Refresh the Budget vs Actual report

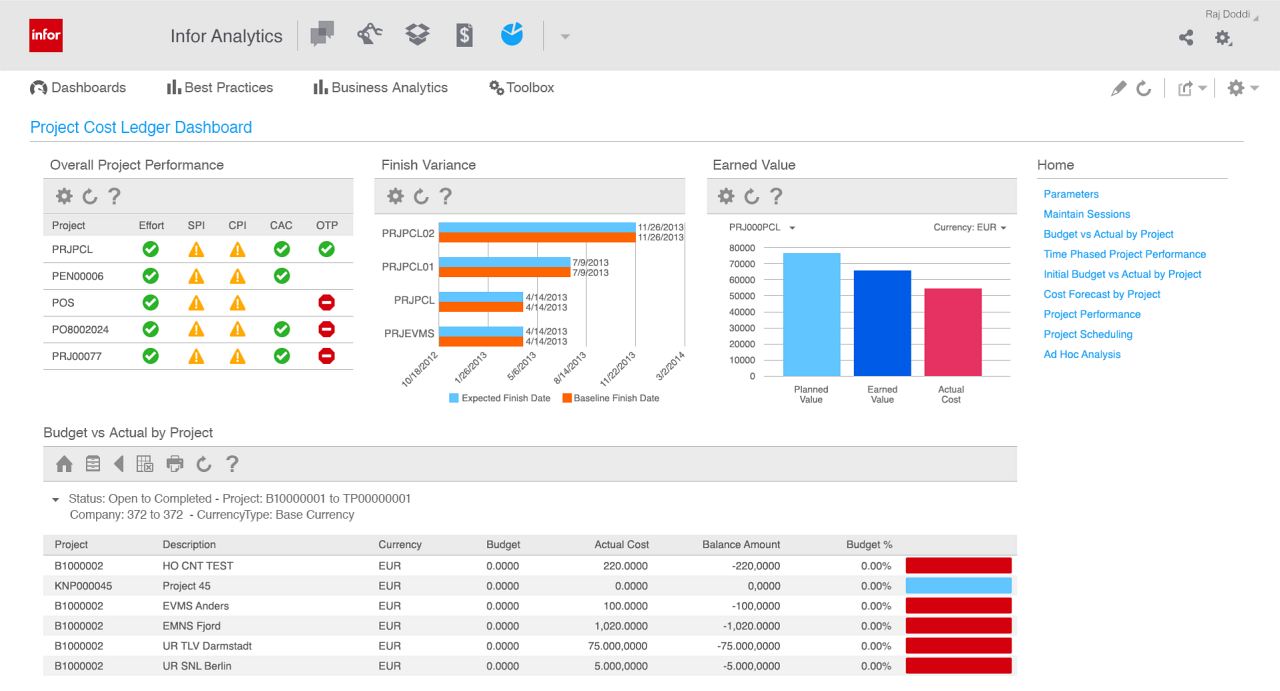click(204, 464)
